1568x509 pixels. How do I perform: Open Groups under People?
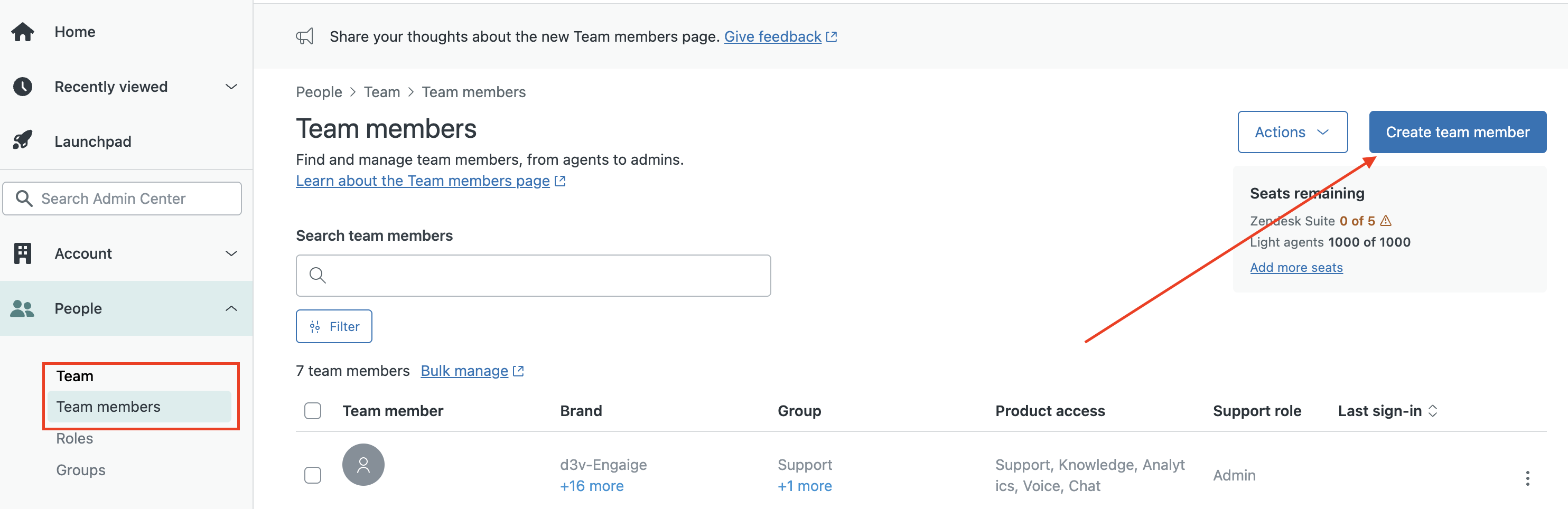click(x=80, y=470)
